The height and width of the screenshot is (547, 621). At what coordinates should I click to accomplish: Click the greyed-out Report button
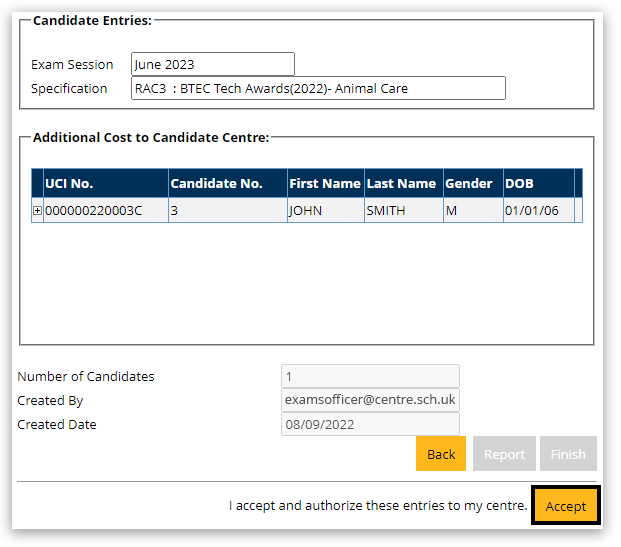click(x=504, y=454)
